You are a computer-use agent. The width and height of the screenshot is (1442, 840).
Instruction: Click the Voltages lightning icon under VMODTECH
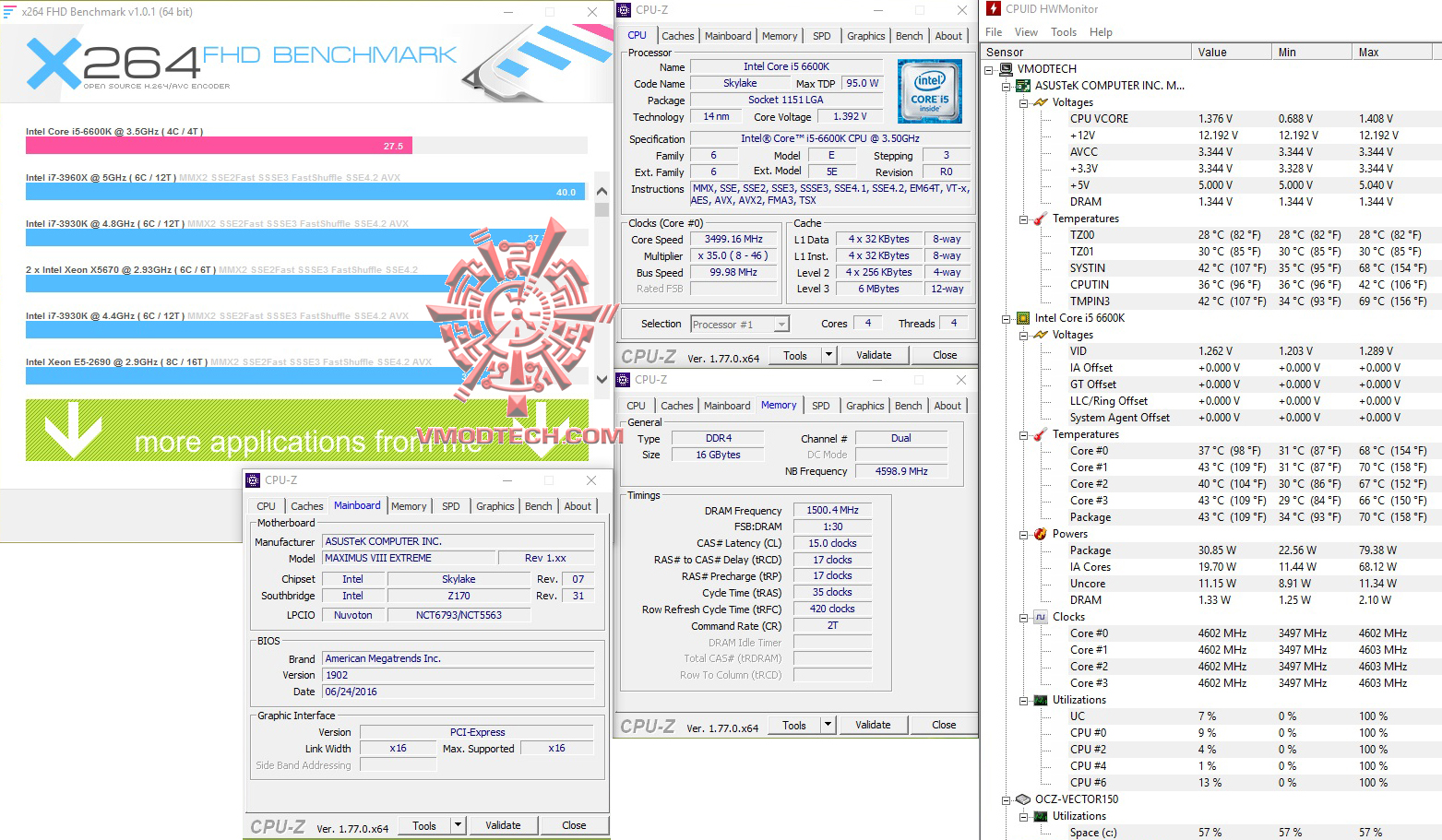click(1042, 101)
